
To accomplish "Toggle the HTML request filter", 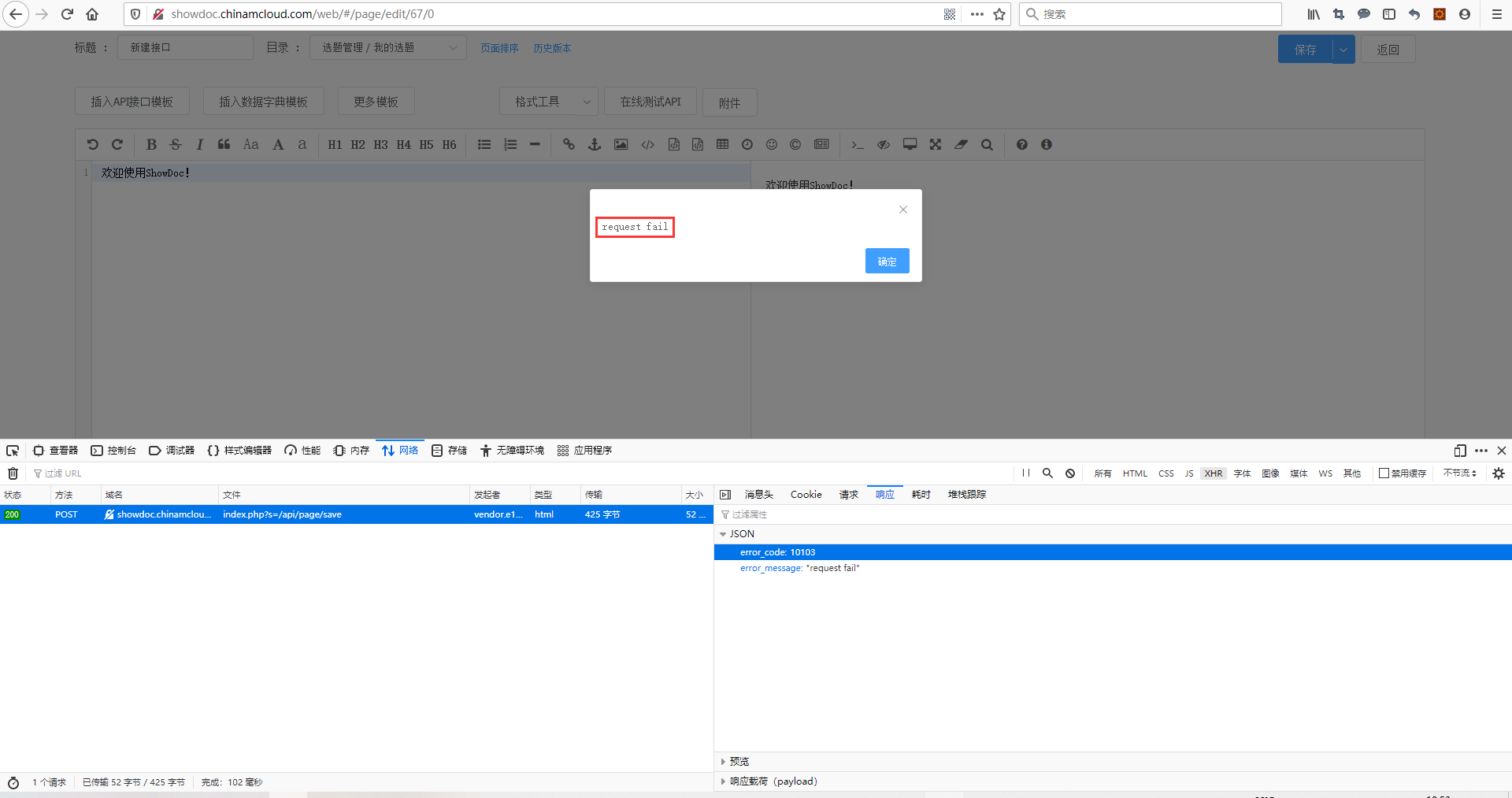I will (x=1135, y=473).
